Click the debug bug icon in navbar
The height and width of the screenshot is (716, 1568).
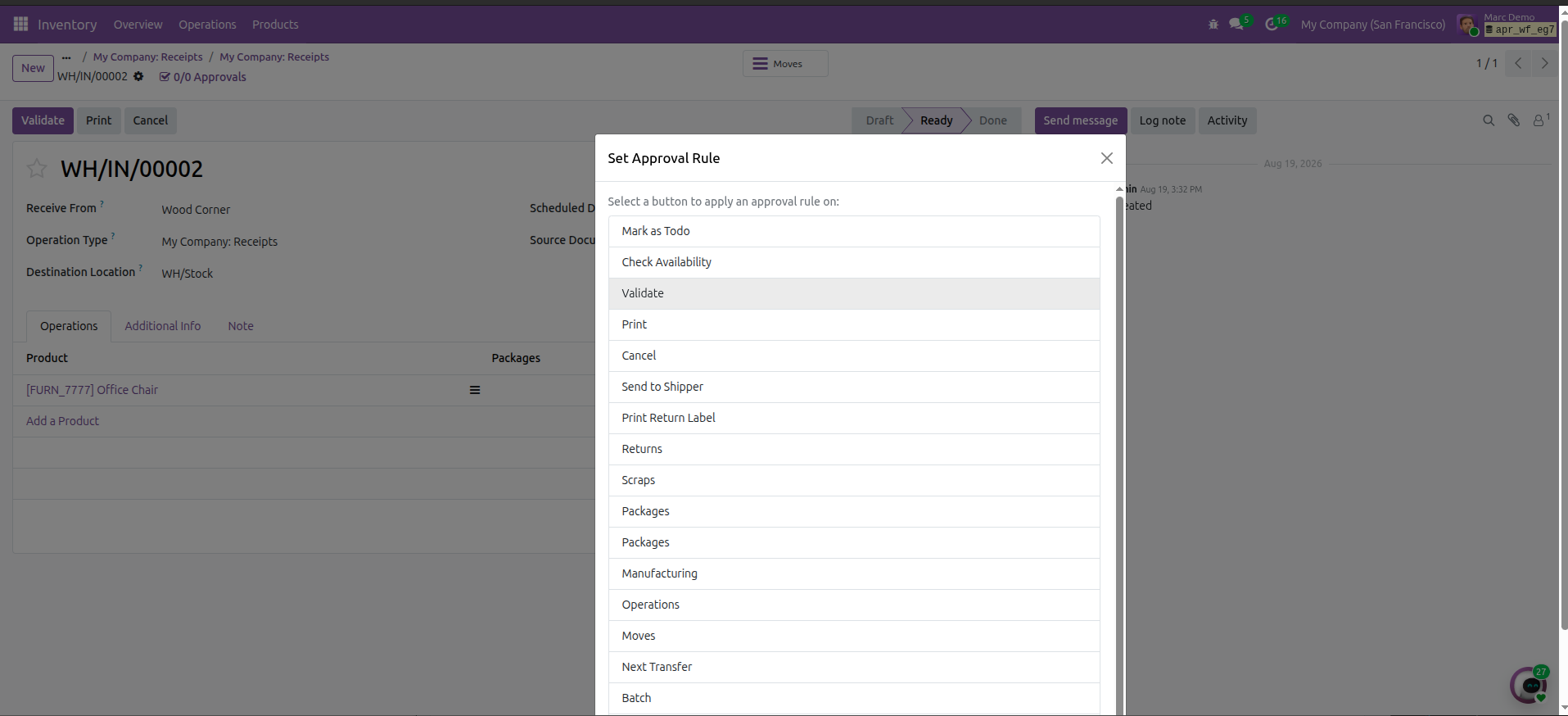1213,25
